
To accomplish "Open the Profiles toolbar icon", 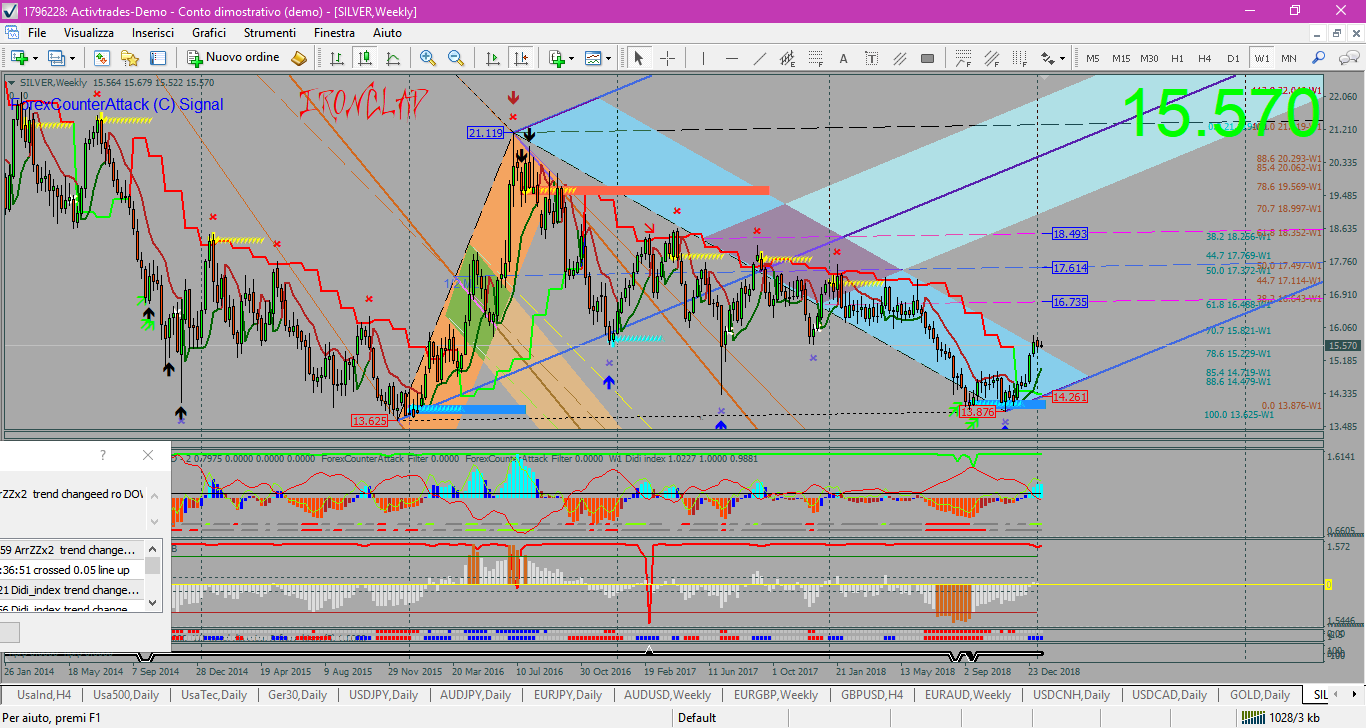I will [x=56, y=58].
